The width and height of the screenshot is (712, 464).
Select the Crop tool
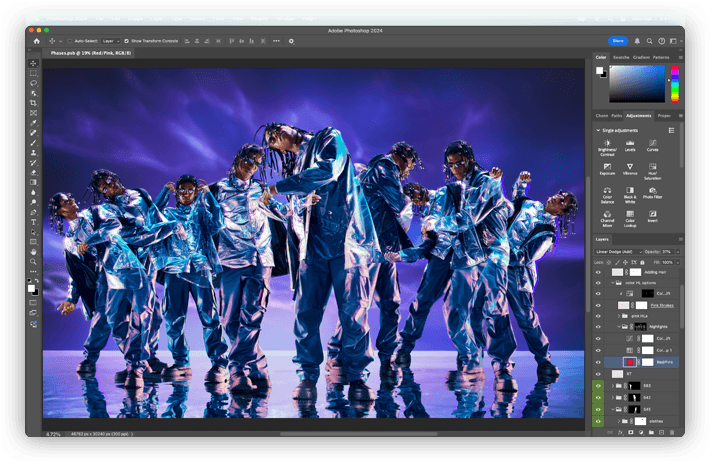pyautogui.click(x=33, y=103)
